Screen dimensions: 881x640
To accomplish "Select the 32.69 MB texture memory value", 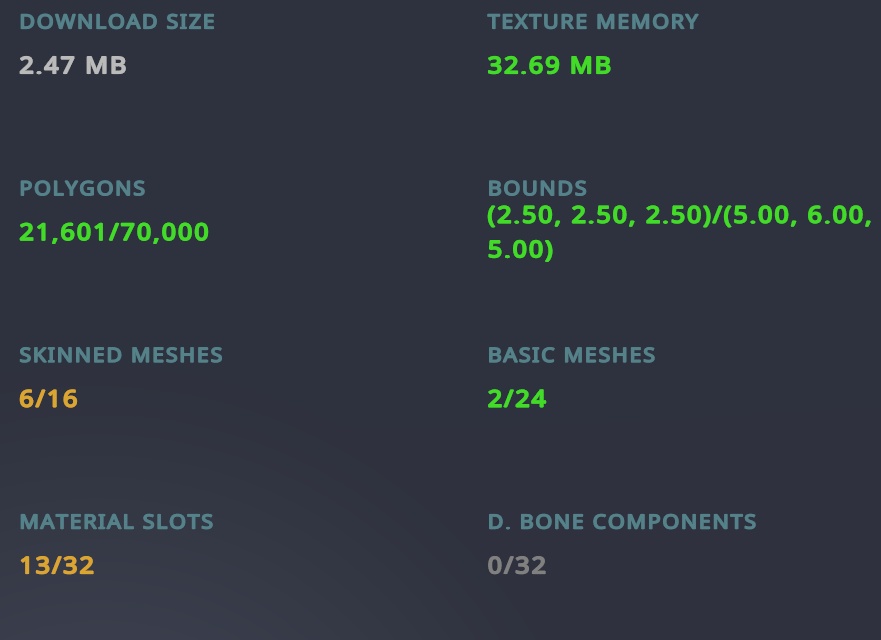I will click(x=549, y=66).
